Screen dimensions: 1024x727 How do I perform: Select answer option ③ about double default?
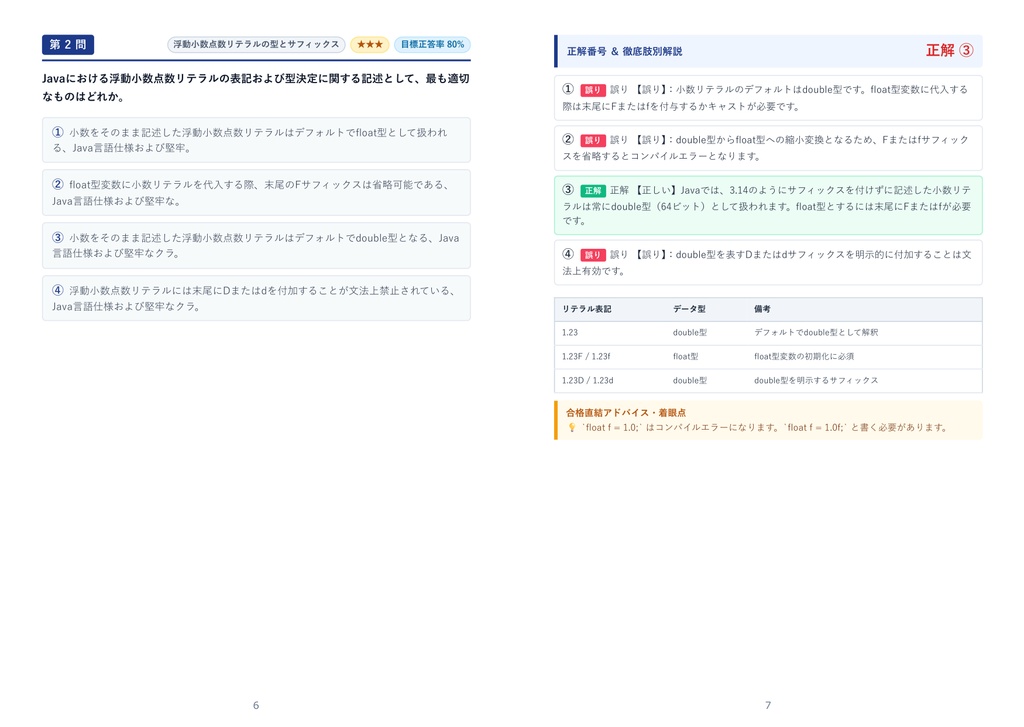click(256, 245)
